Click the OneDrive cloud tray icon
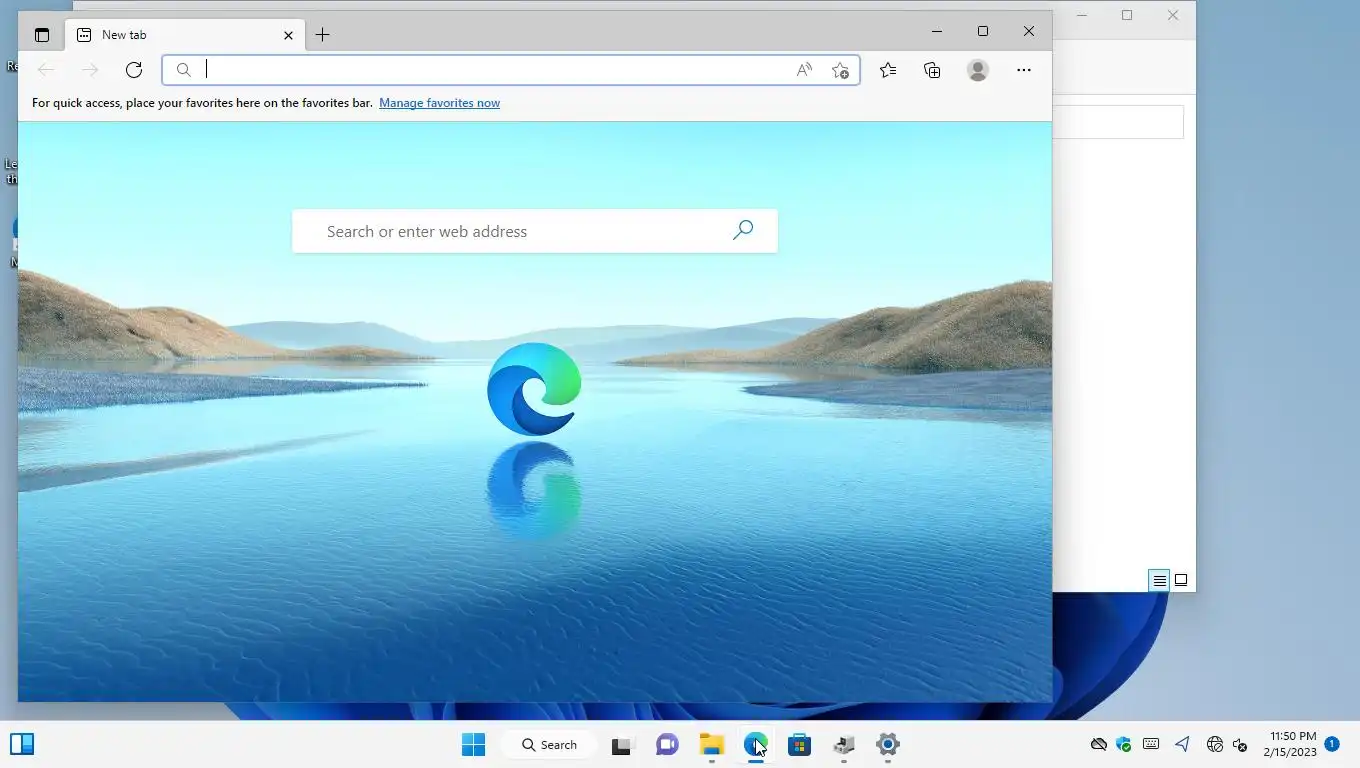 click(1098, 744)
